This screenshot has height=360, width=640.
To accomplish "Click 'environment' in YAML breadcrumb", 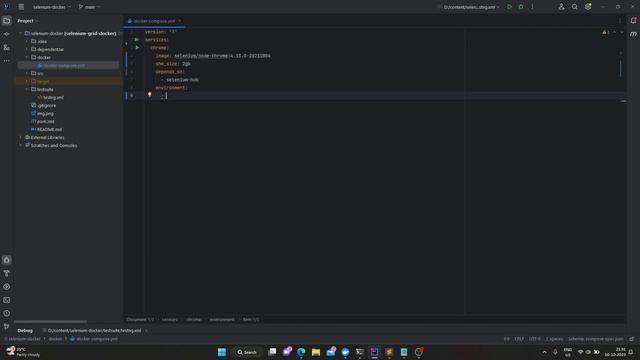I will click(x=222, y=320).
